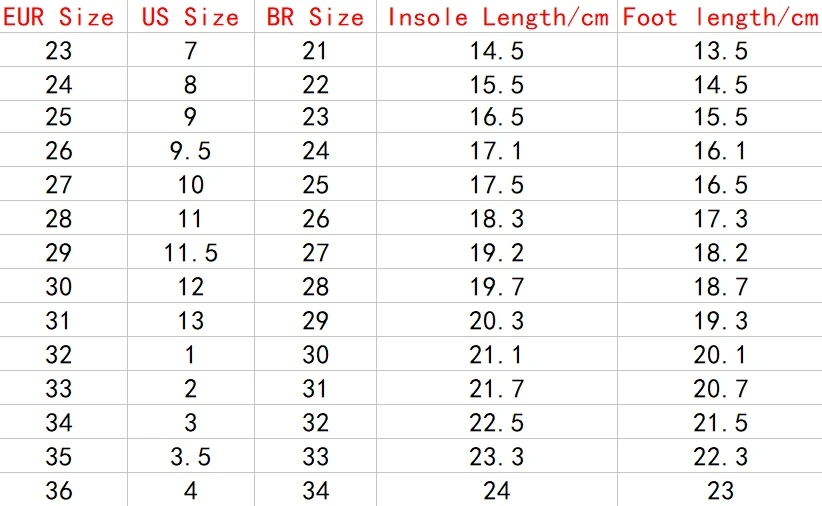
Task: Click insole length 22.5 cell
Action: pos(497,422)
